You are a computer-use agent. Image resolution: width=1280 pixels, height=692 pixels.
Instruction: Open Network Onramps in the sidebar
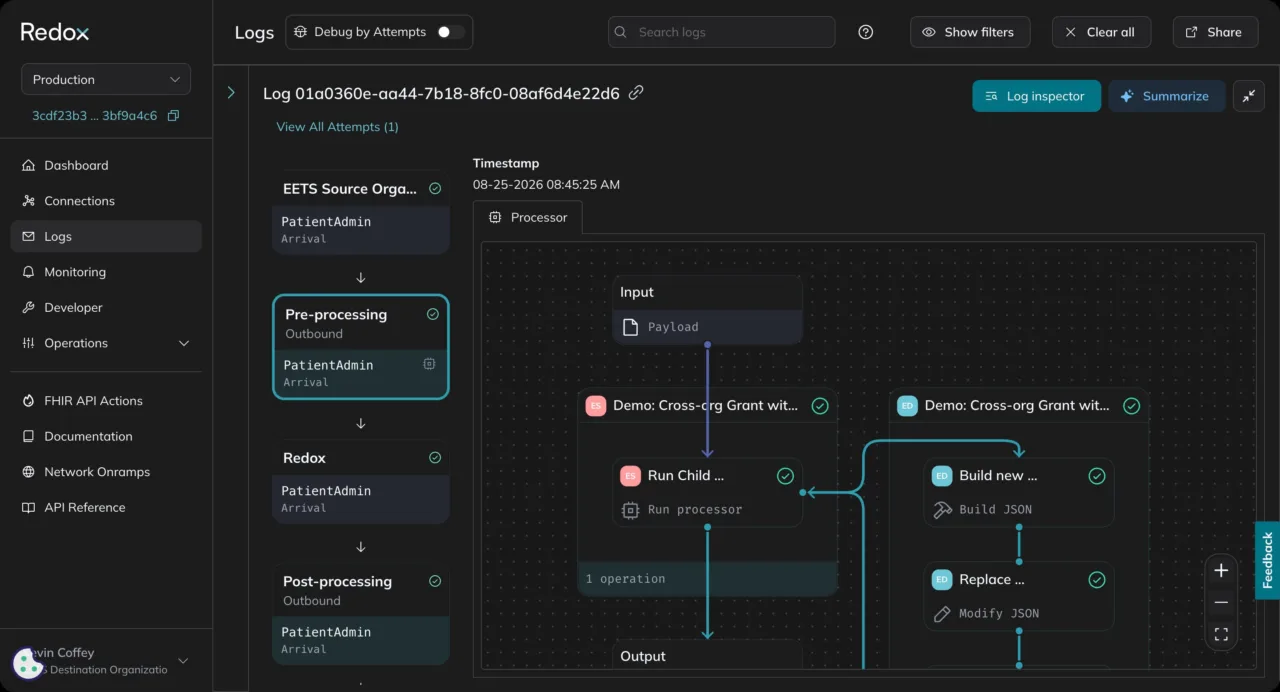(106, 472)
